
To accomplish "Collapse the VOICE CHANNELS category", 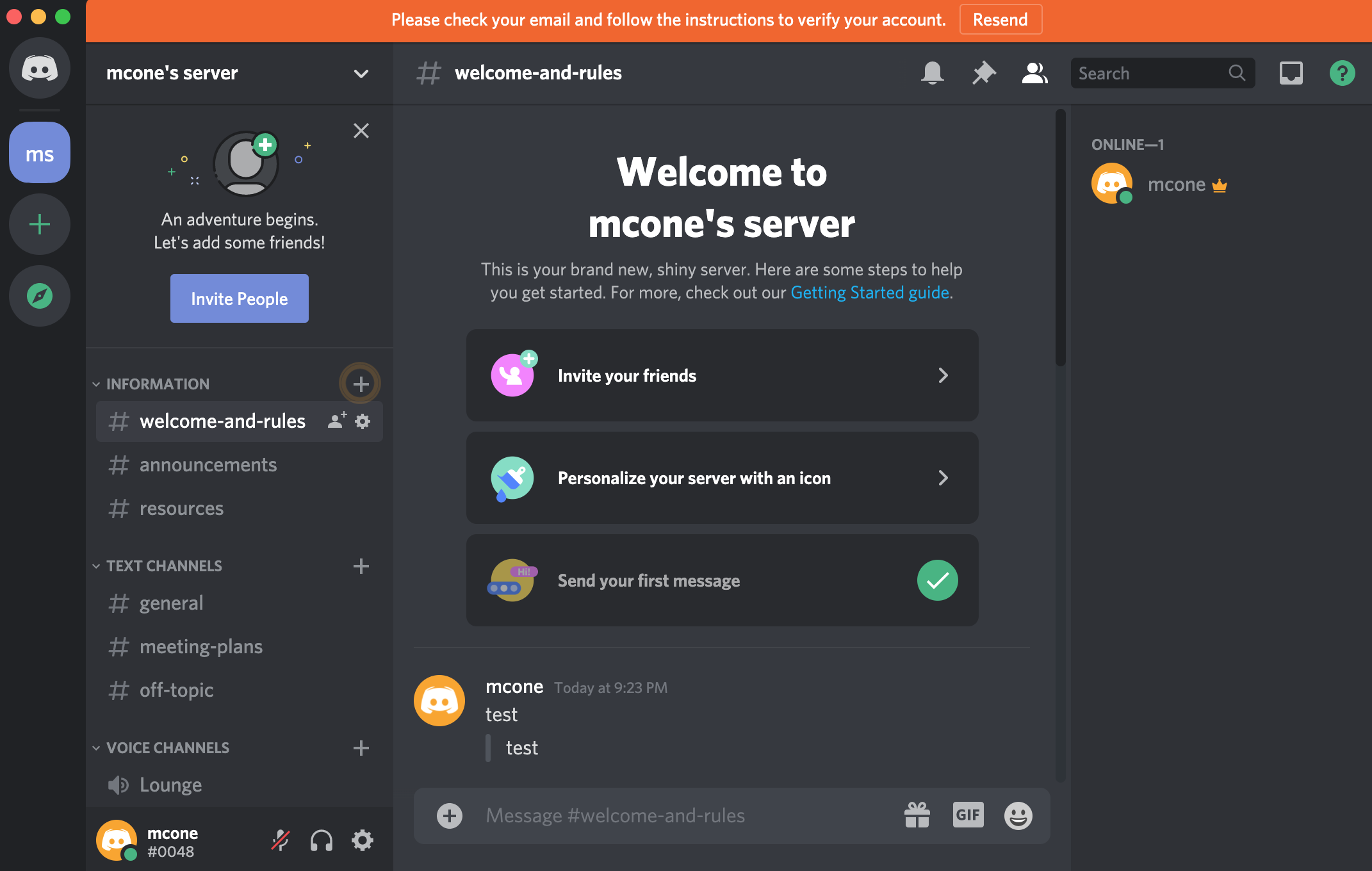I will 166,748.
